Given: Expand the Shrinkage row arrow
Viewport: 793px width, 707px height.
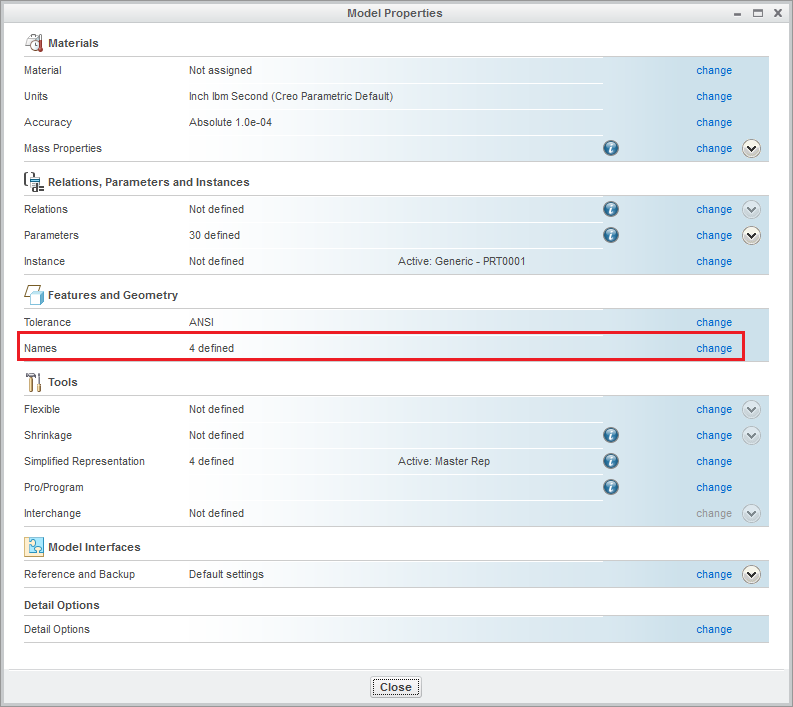Looking at the screenshot, I should click(x=752, y=435).
